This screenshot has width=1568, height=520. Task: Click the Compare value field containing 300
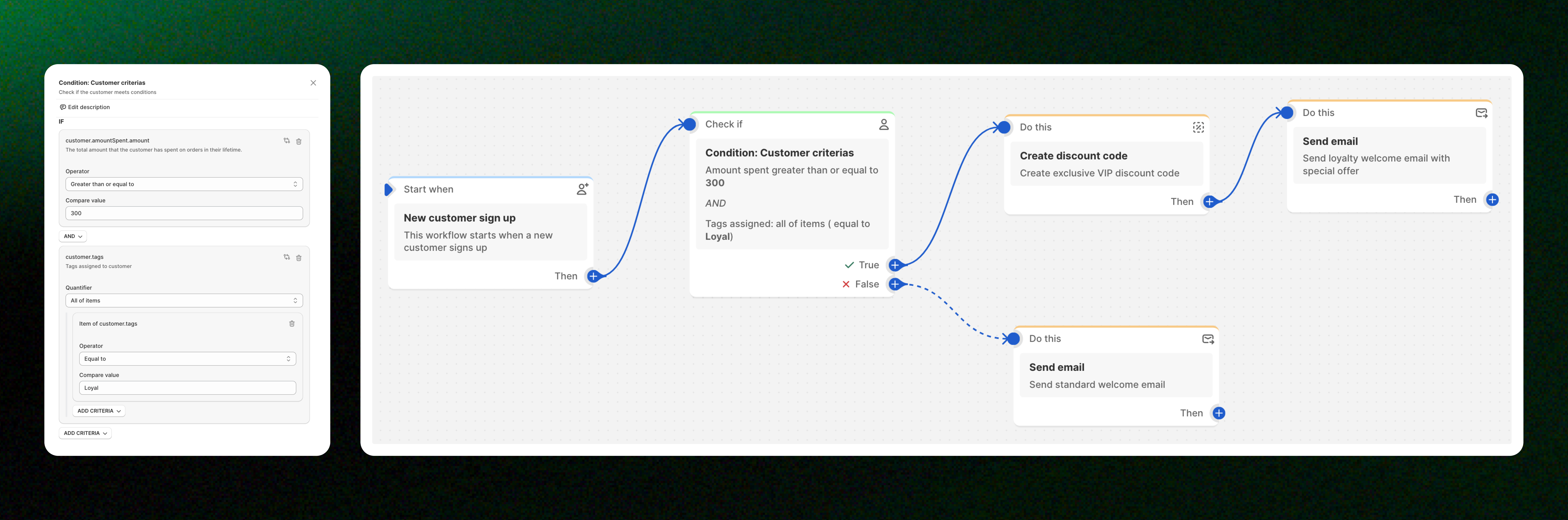click(x=184, y=213)
